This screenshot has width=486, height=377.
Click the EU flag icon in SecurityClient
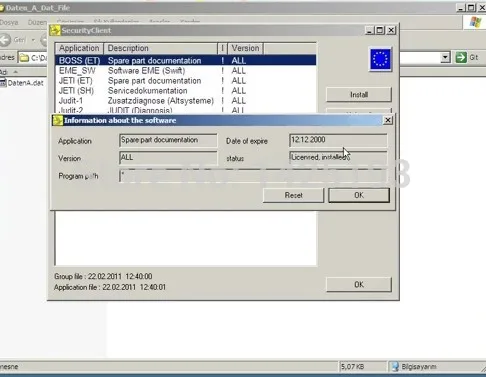pyautogui.click(x=380, y=59)
